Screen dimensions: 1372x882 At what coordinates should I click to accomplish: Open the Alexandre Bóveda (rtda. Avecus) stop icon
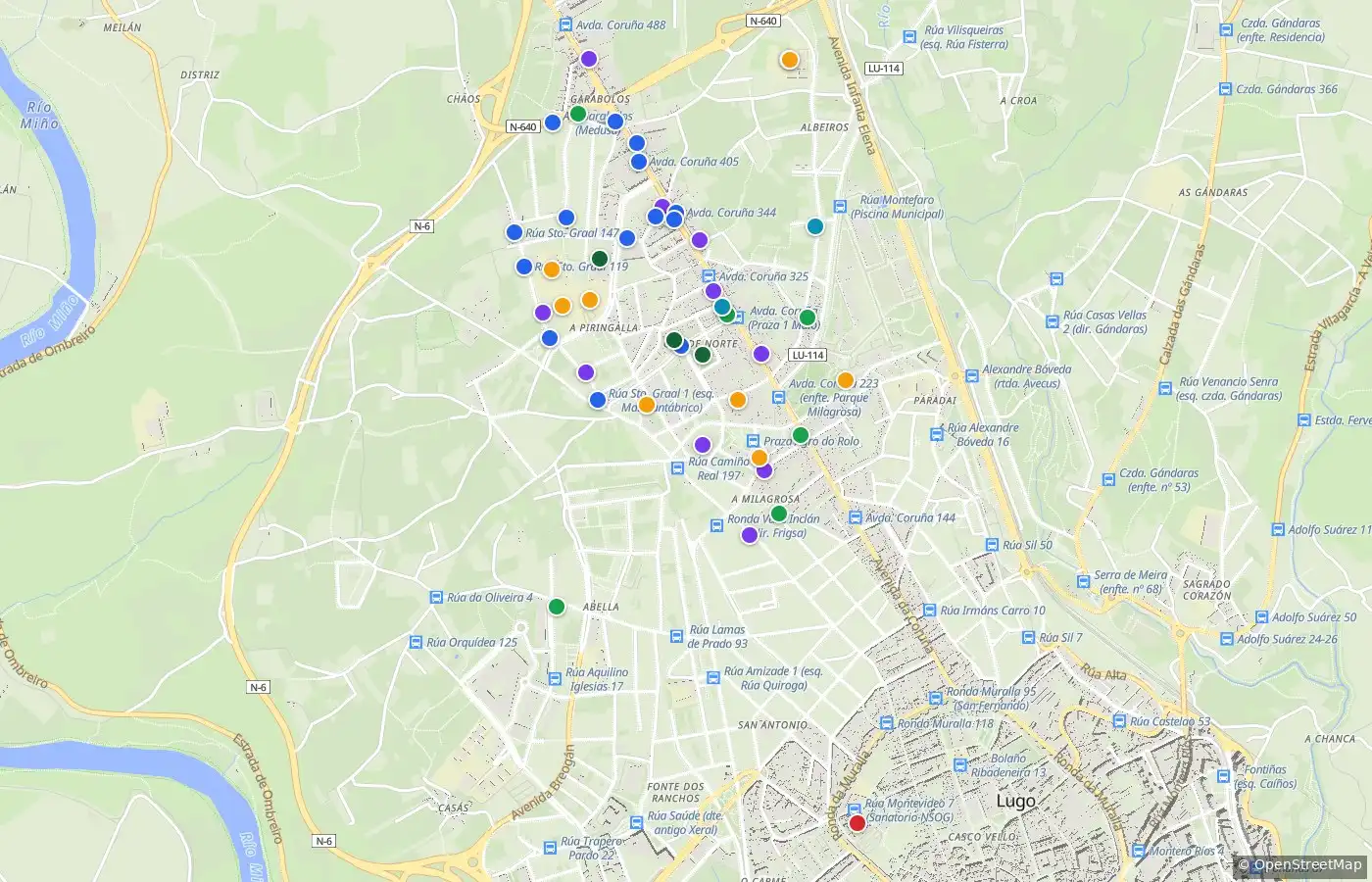pyautogui.click(x=972, y=376)
